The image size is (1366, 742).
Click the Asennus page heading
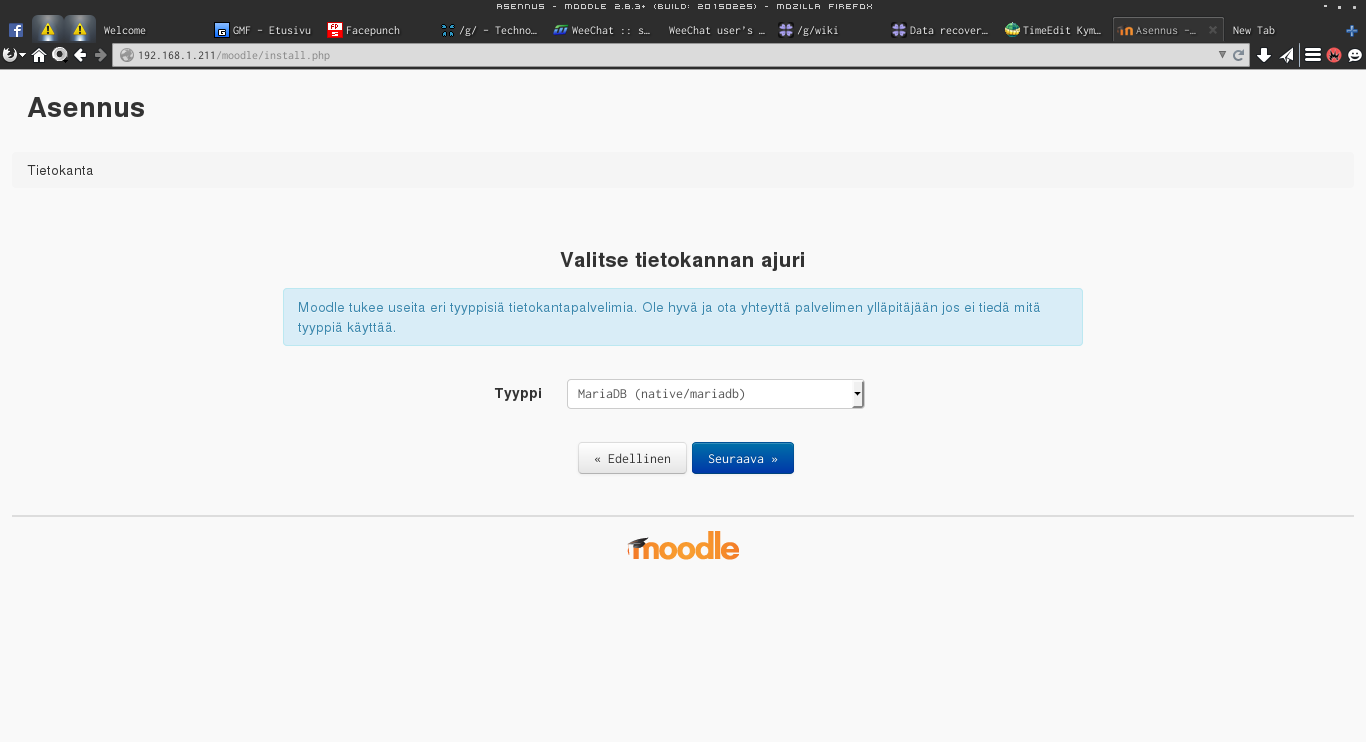[86, 108]
